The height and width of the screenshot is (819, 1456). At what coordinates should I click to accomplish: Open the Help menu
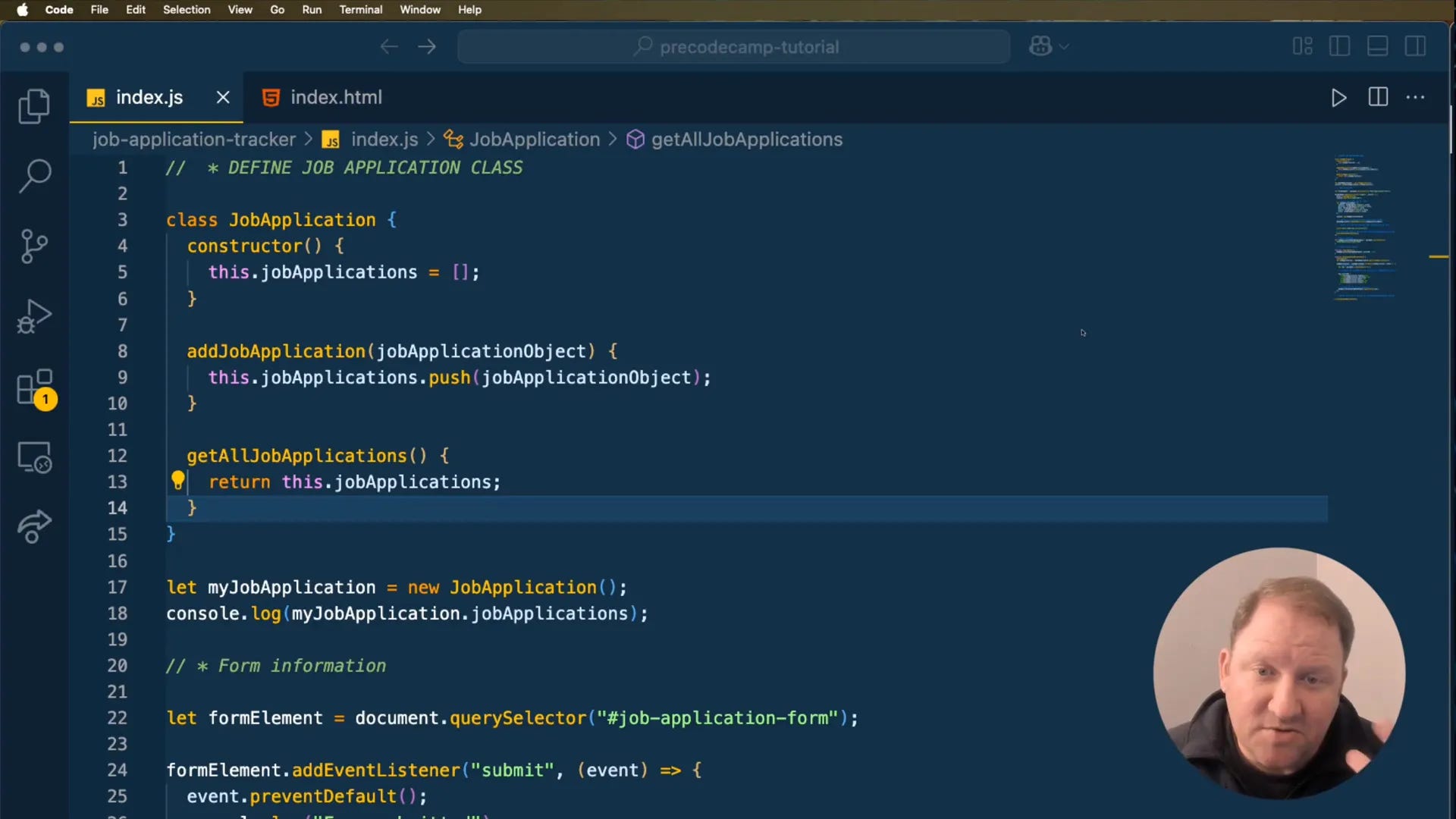pyautogui.click(x=469, y=10)
